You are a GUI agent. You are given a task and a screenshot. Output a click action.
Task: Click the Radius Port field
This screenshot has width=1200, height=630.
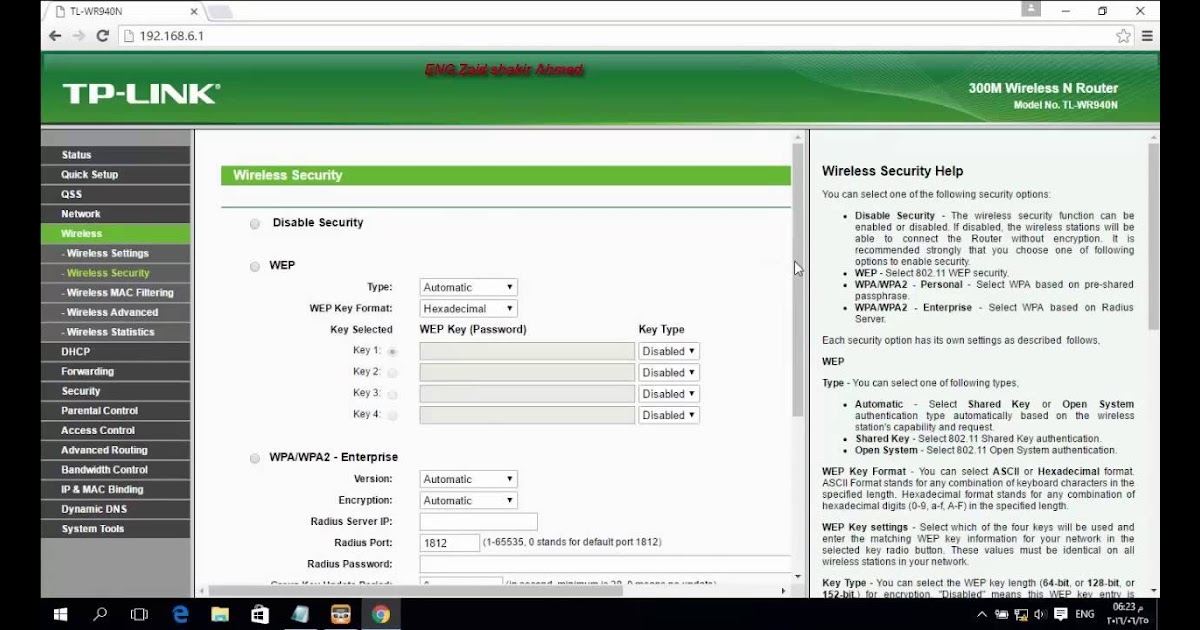point(449,543)
